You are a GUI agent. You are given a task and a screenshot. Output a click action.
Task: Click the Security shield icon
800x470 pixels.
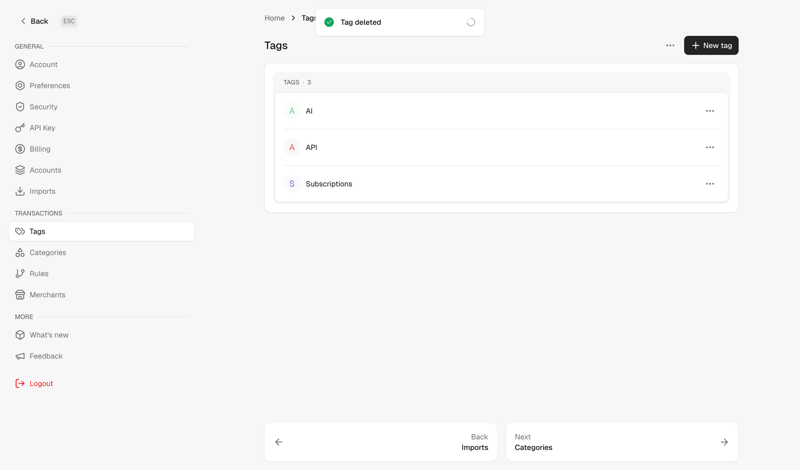tap(20, 107)
